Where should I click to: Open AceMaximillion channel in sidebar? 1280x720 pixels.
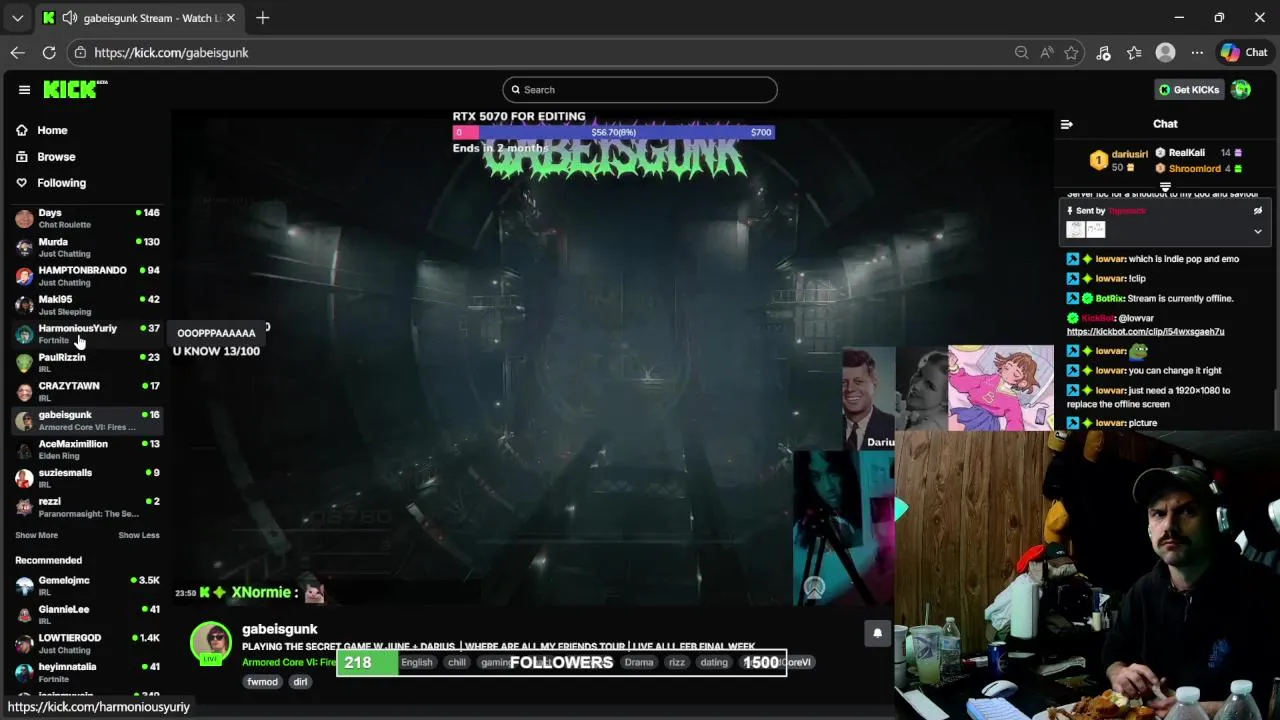coord(87,449)
